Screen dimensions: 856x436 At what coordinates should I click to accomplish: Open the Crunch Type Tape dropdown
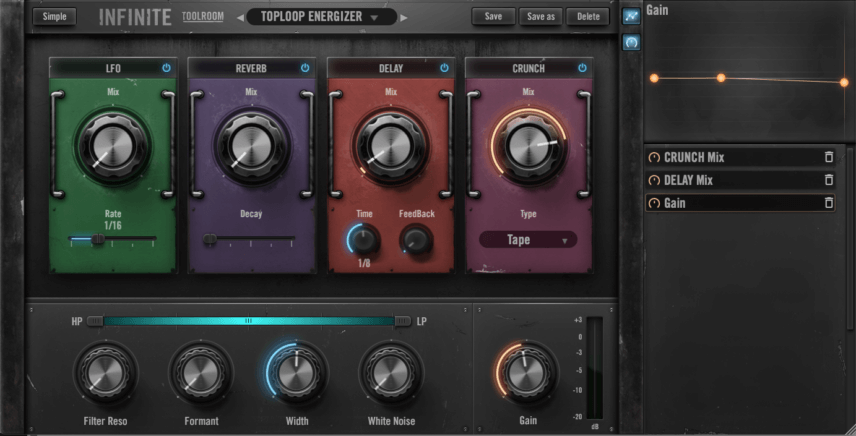pyautogui.click(x=528, y=240)
